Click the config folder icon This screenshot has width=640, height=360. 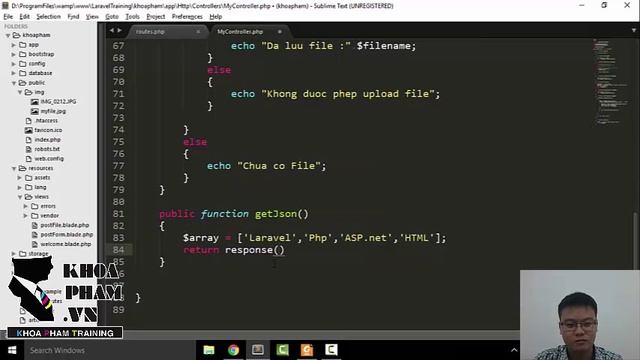pyautogui.click(x=23, y=64)
